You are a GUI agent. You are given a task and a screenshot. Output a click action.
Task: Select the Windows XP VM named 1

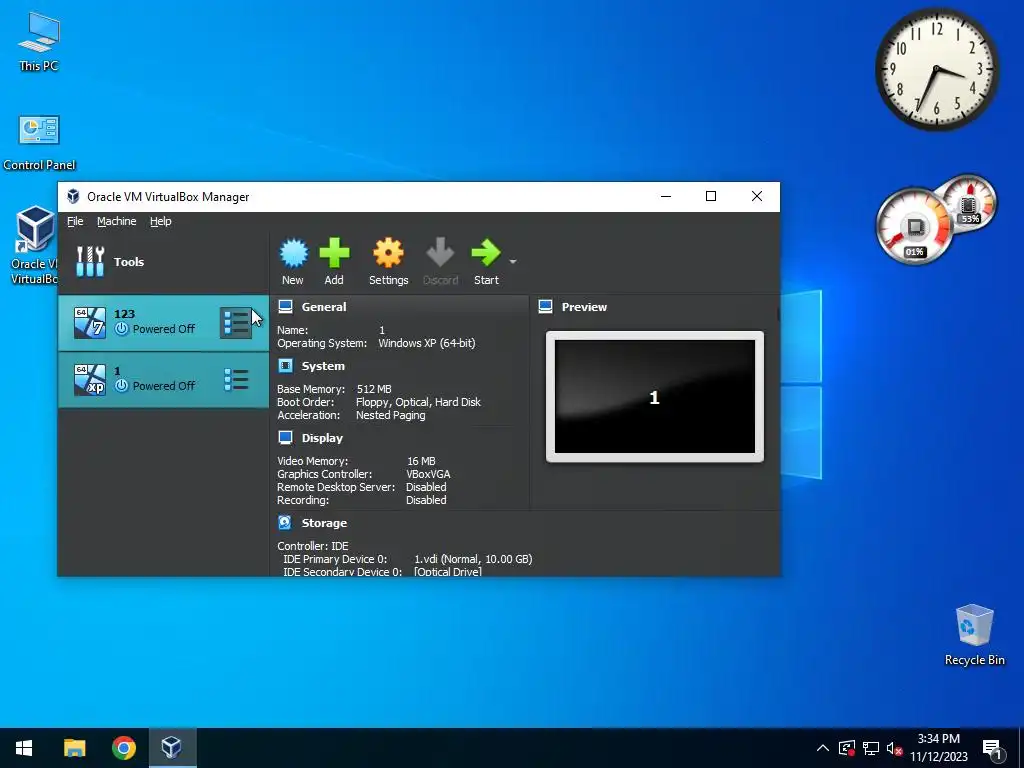[x=163, y=380]
